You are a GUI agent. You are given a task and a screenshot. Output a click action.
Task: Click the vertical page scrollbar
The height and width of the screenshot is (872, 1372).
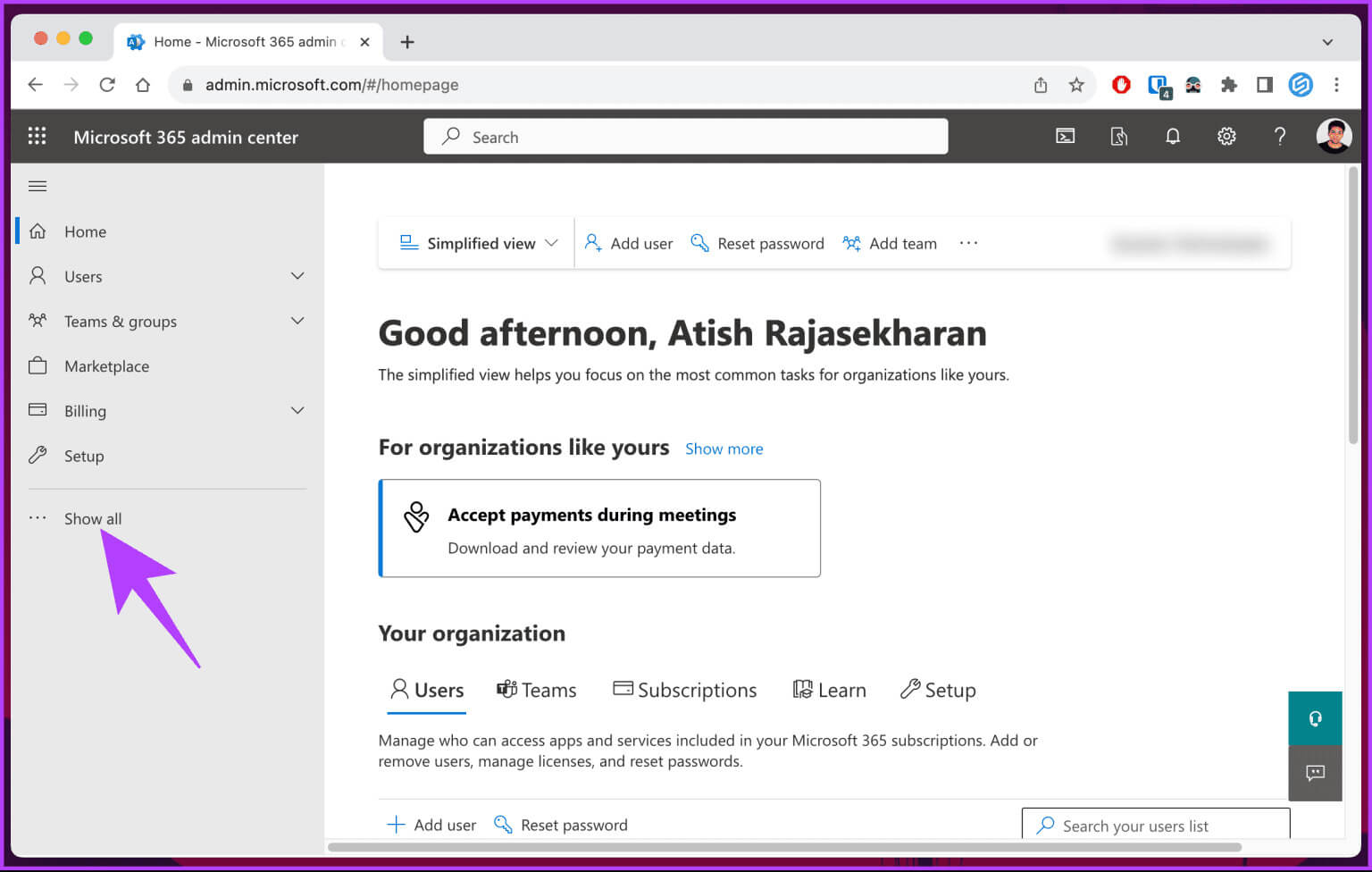pyautogui.click(x=1353, y=304)
